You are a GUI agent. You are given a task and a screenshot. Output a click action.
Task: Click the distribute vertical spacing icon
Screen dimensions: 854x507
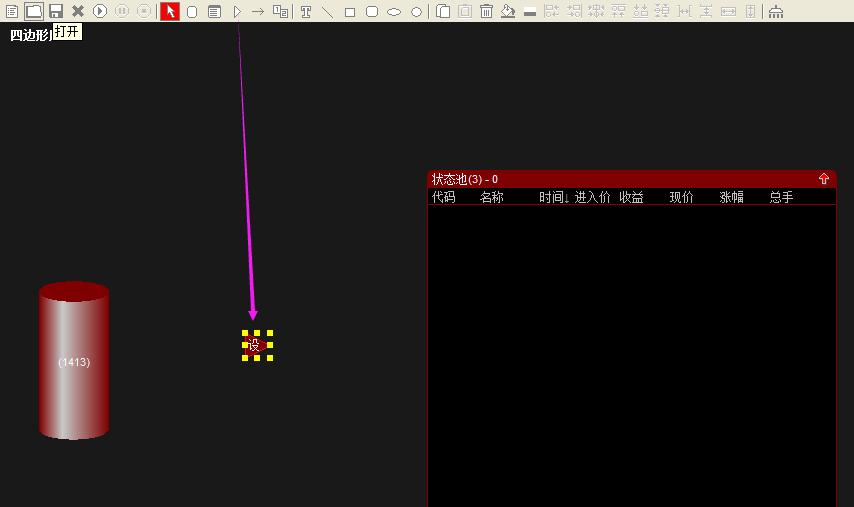[x=706, y=11]
